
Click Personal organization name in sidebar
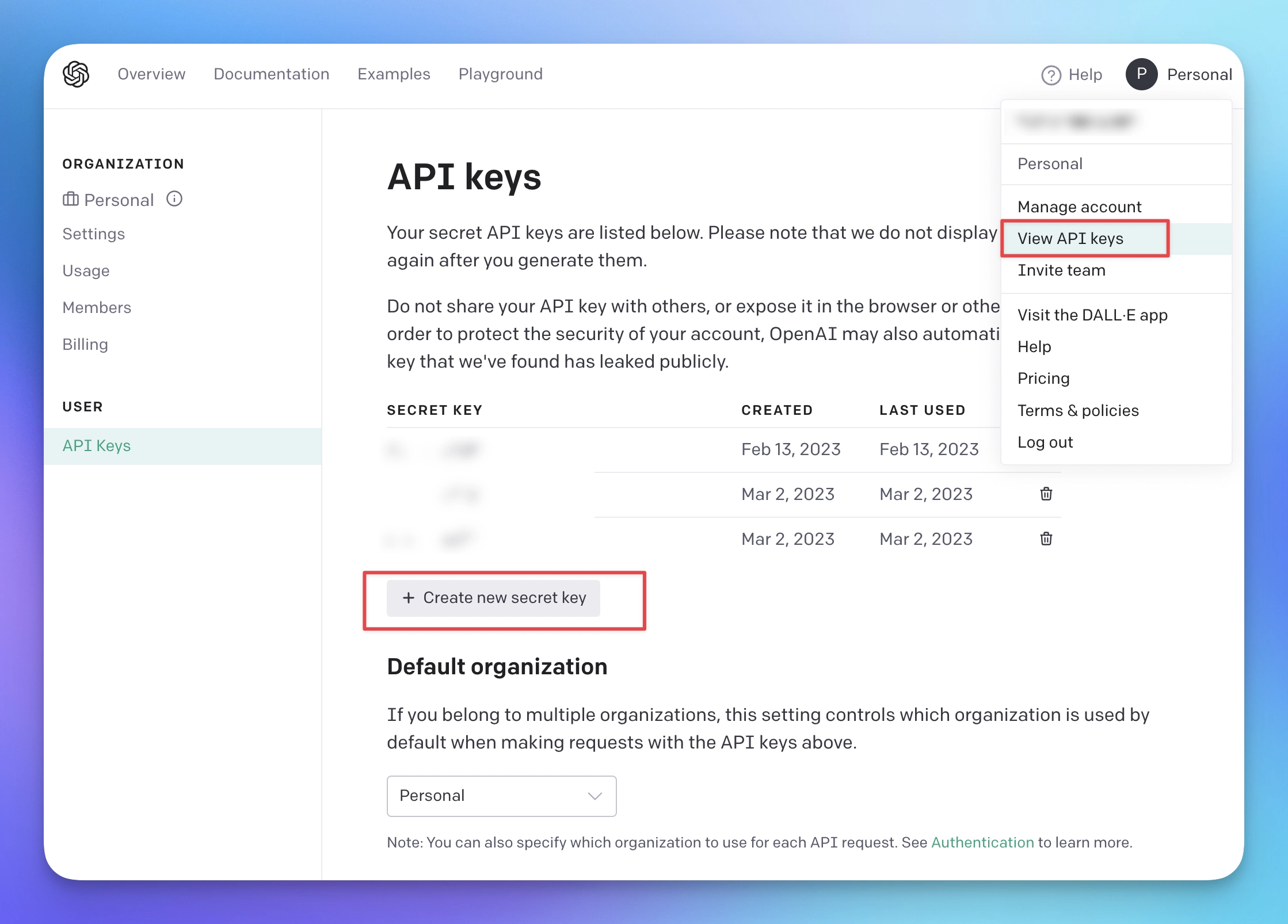pyautogui.click(x=119, y=200)
